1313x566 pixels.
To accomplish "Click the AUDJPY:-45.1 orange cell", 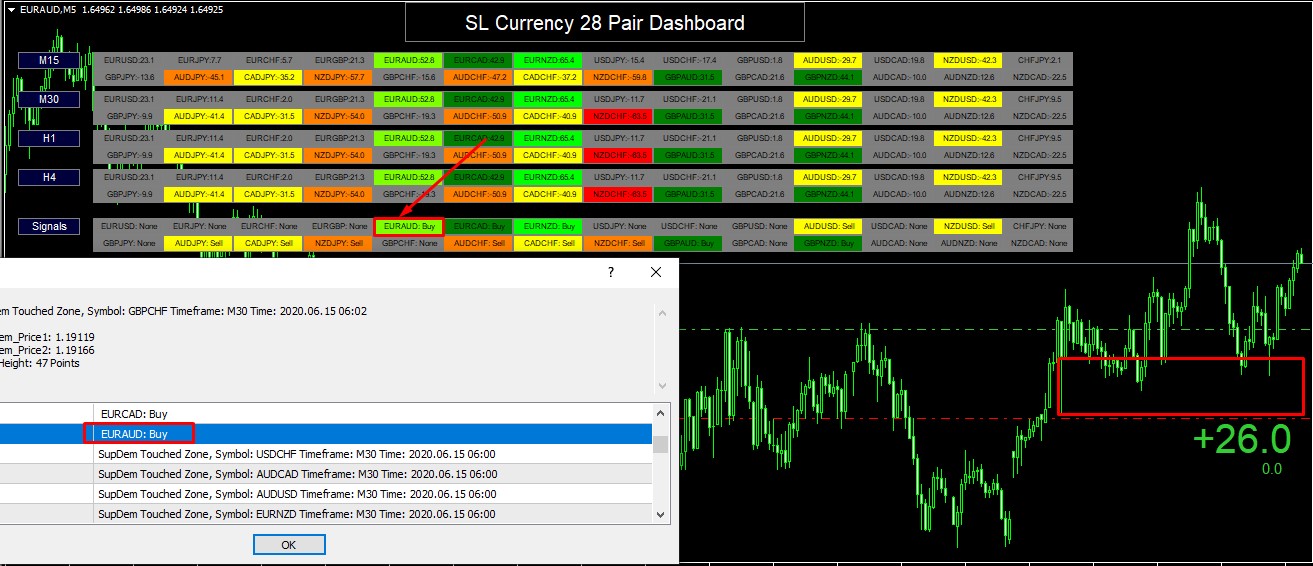I will pos(198,77).
